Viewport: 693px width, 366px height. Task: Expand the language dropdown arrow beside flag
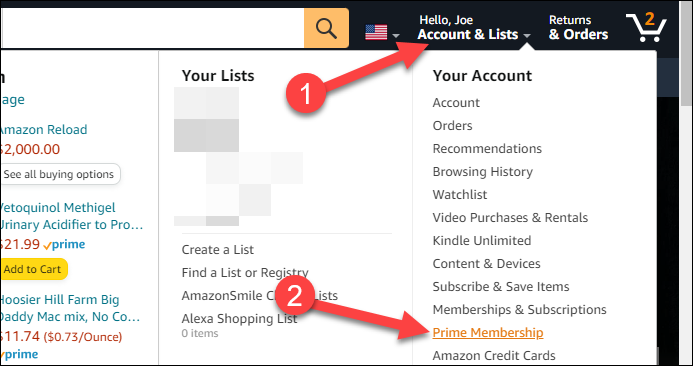396,35
